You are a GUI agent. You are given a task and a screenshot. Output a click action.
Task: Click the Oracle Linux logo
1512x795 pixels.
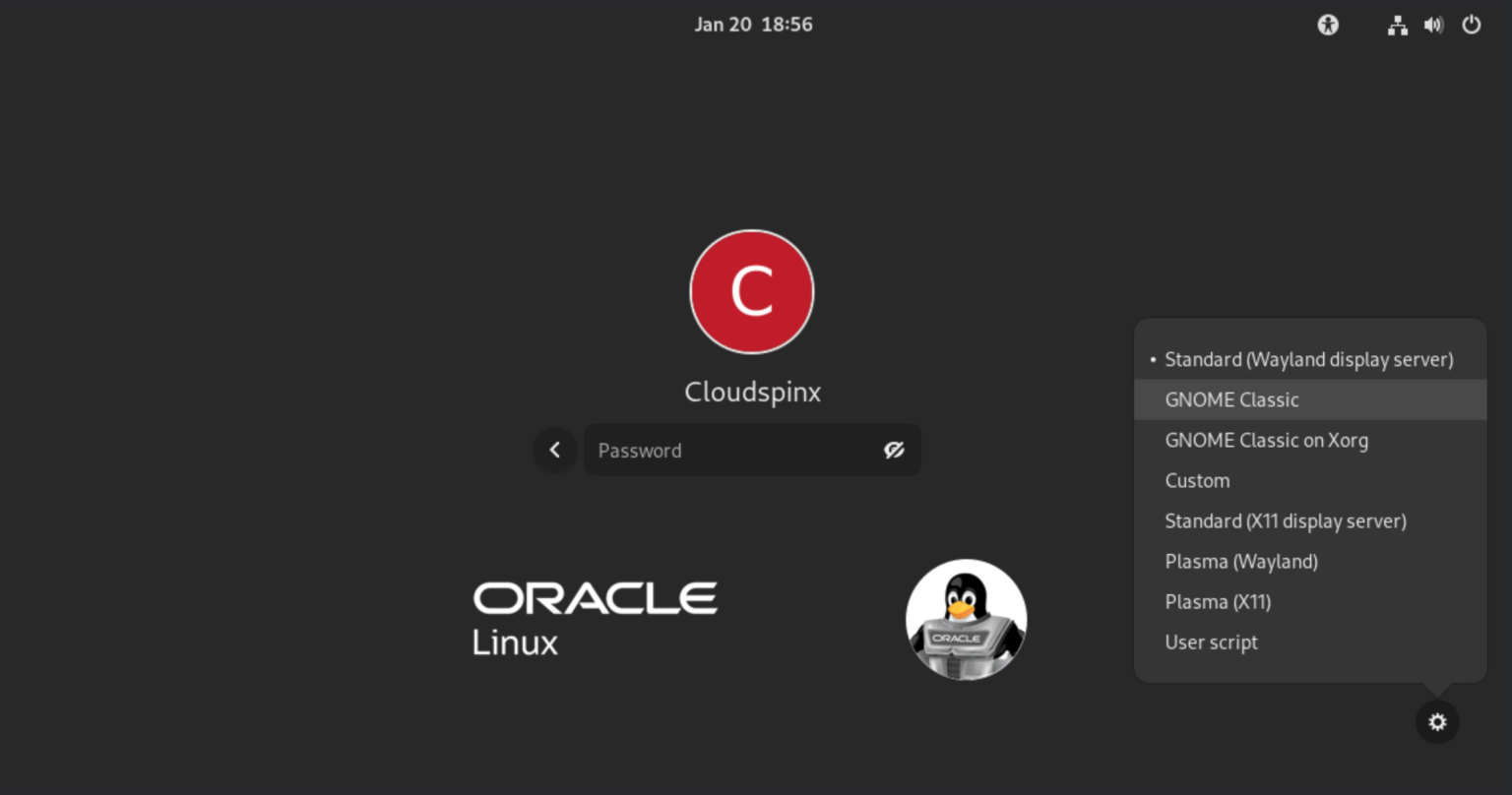pos(595,618)
